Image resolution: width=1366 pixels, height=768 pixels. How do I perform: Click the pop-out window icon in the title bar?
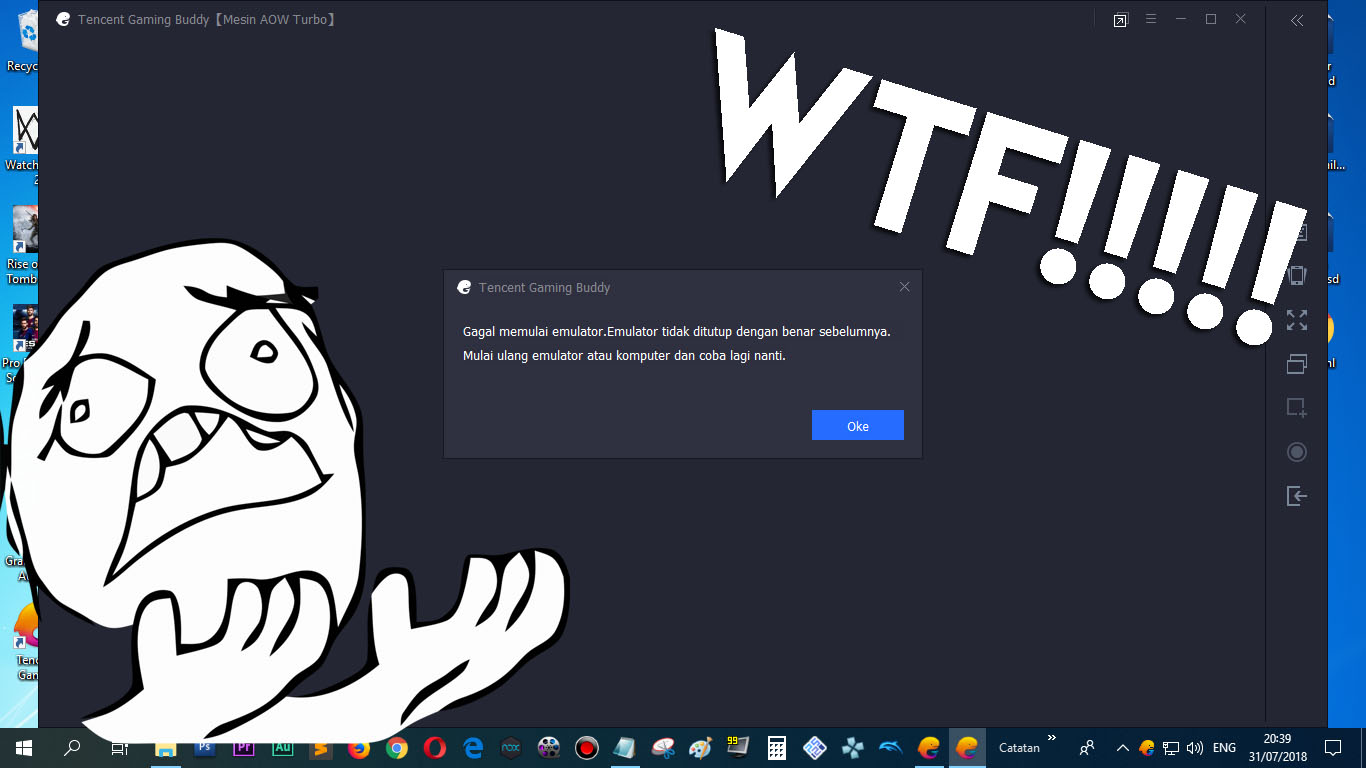tap(1121, 20)
